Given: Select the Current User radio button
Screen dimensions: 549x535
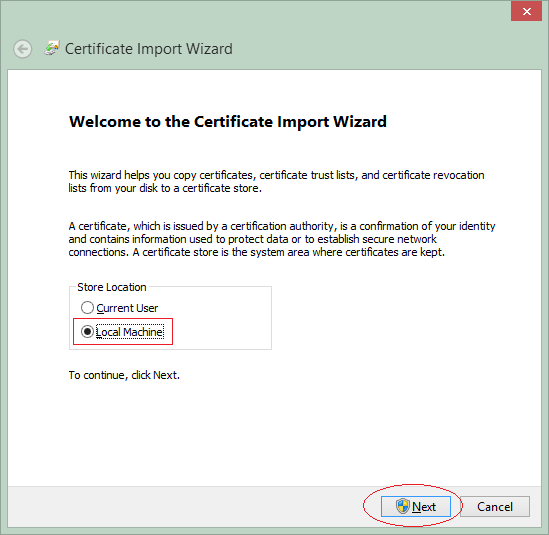Looking at the screenshot, I should (x=87, y=308).
